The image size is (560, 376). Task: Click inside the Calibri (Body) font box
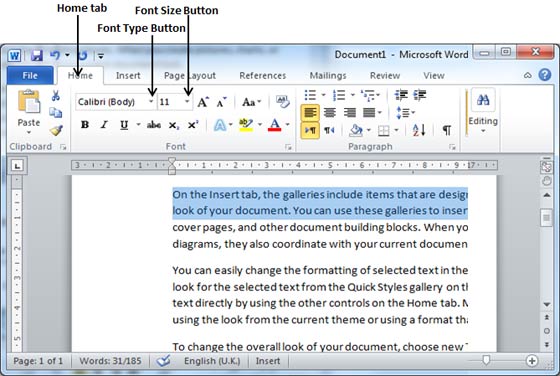[x=111, y=102]
